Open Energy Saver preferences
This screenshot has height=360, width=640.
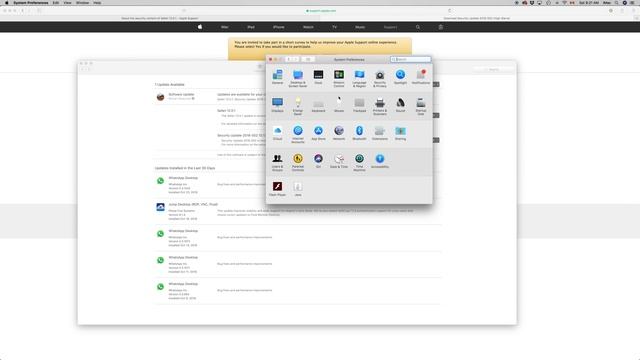pyautogui.click(x=298, y=106)
